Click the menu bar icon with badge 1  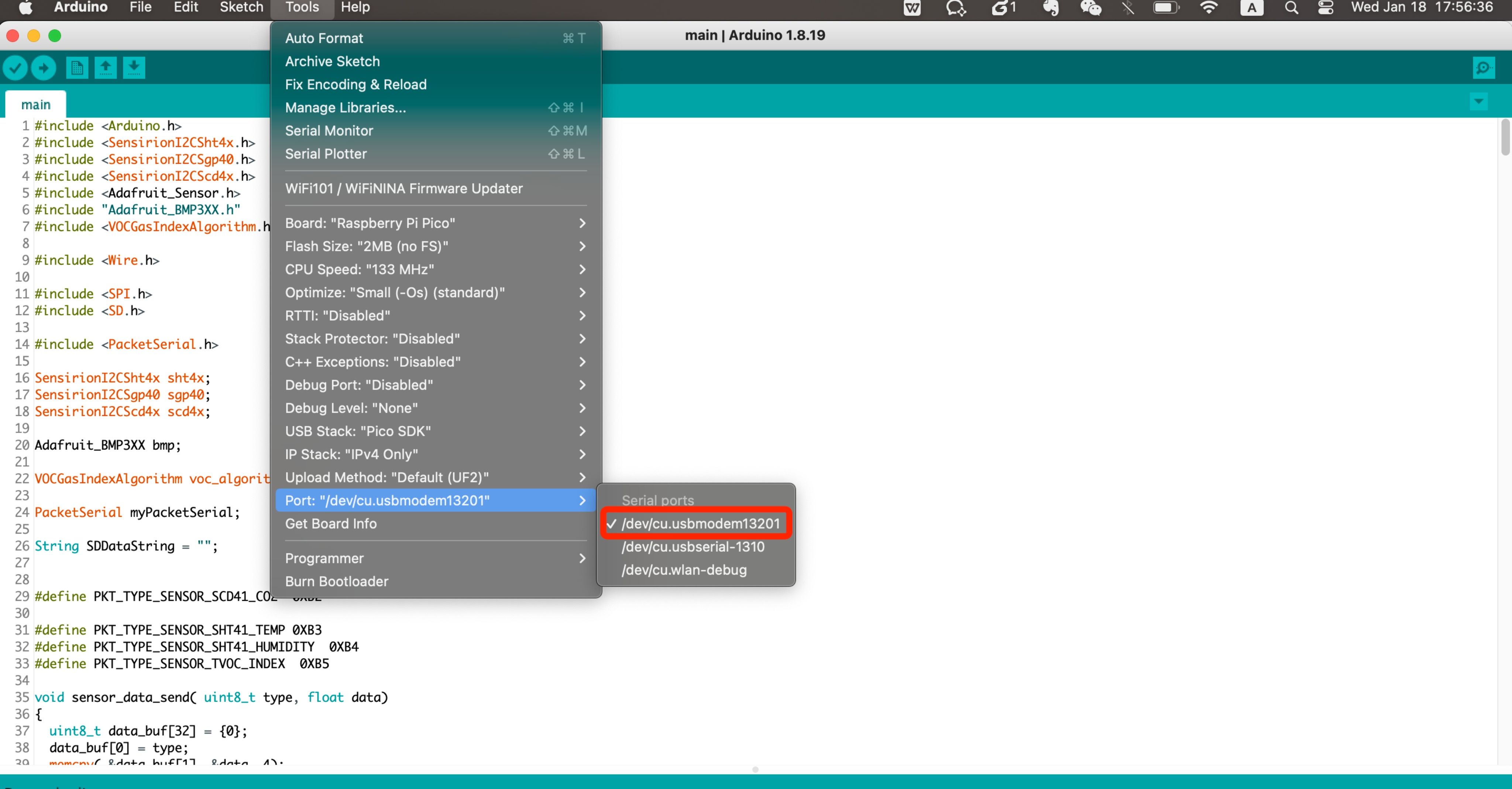1004,8
